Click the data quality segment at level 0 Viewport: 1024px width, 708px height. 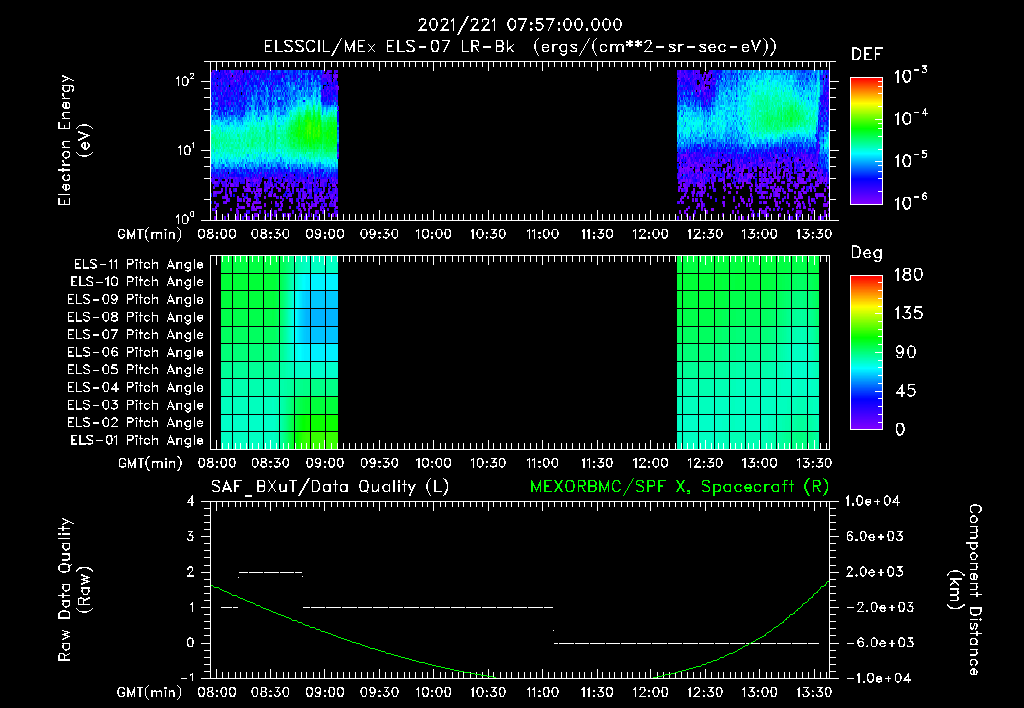click(686, 643)
